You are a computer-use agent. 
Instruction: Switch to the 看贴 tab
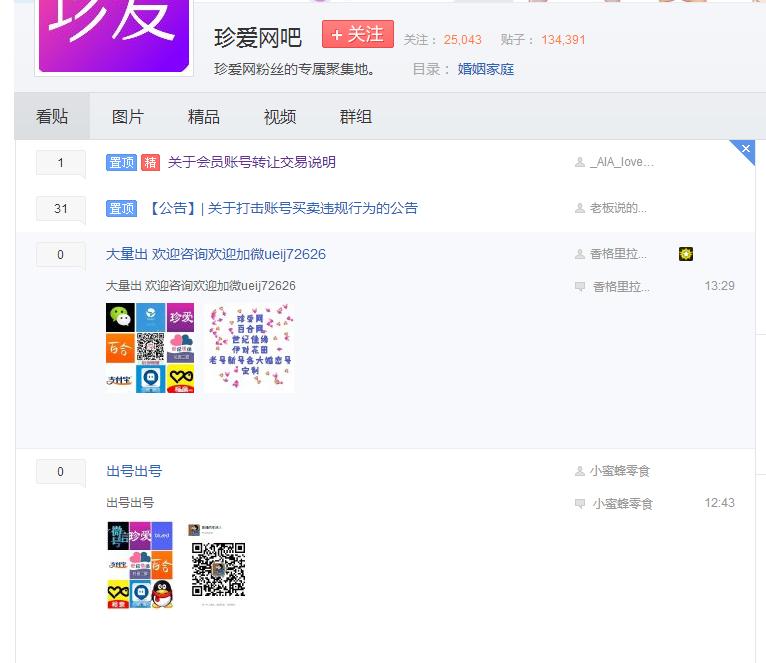click(52, 117)
